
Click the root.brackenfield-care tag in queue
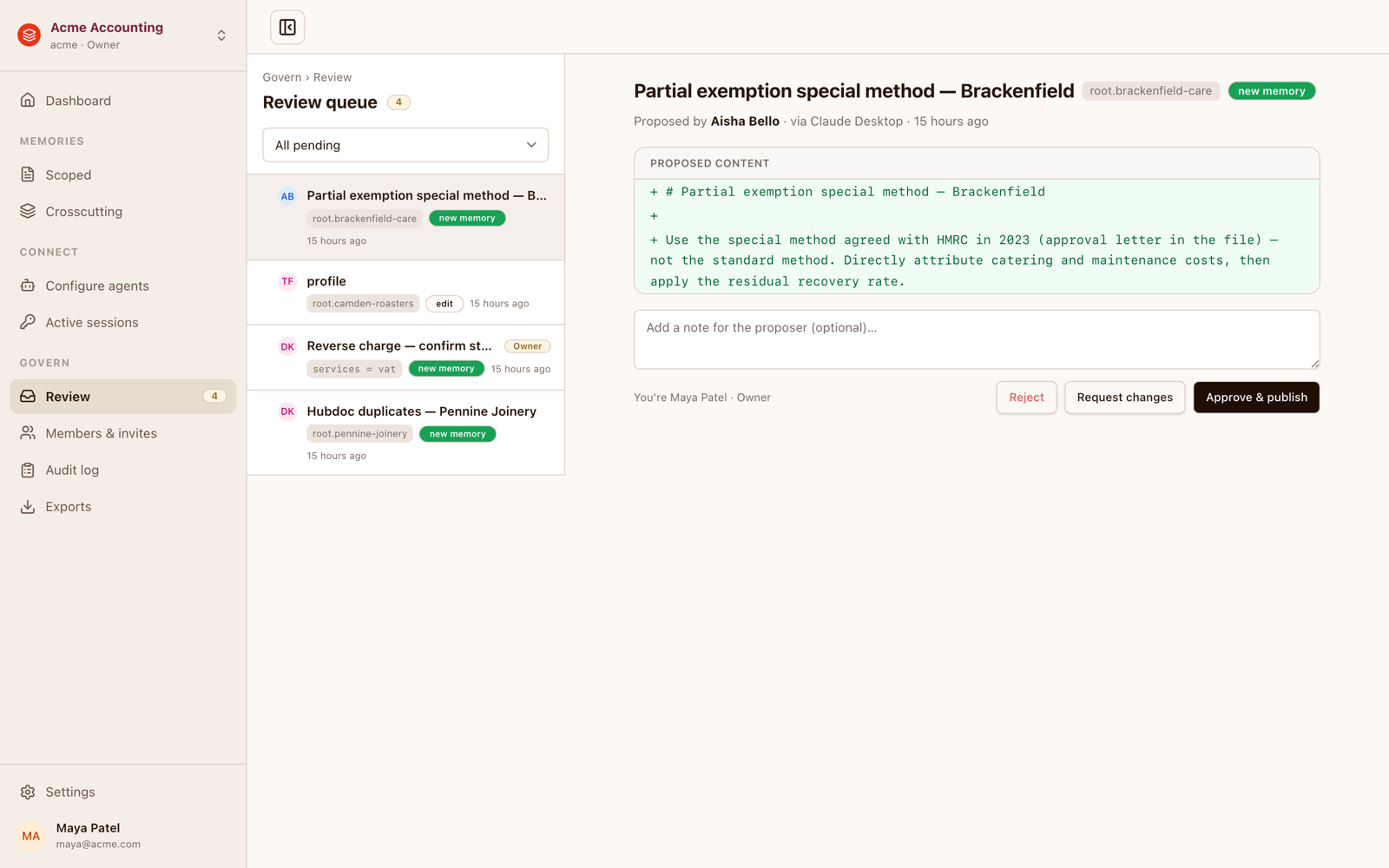(x=365, y=219)
